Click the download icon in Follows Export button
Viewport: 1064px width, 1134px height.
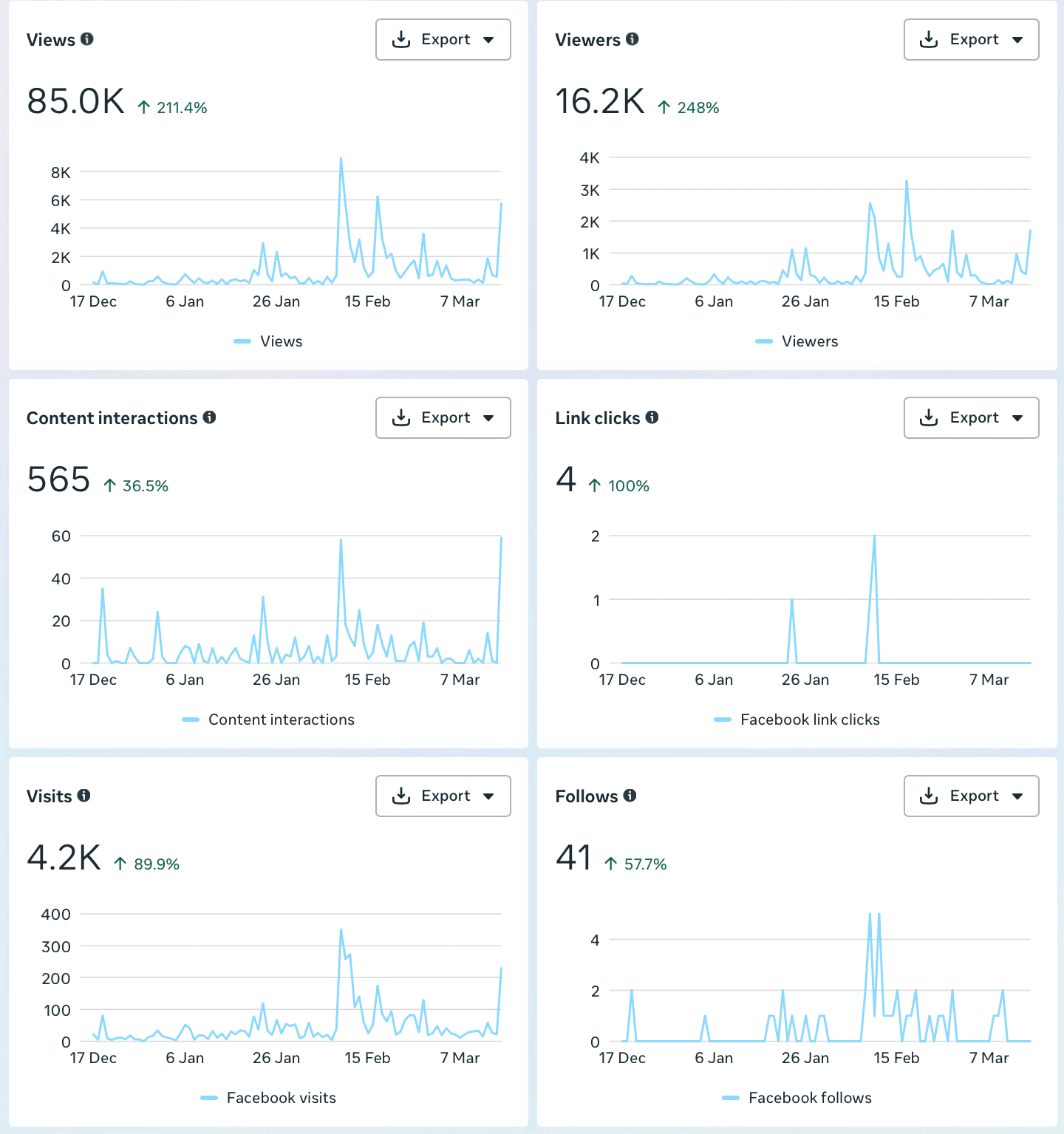coord(929,796)
